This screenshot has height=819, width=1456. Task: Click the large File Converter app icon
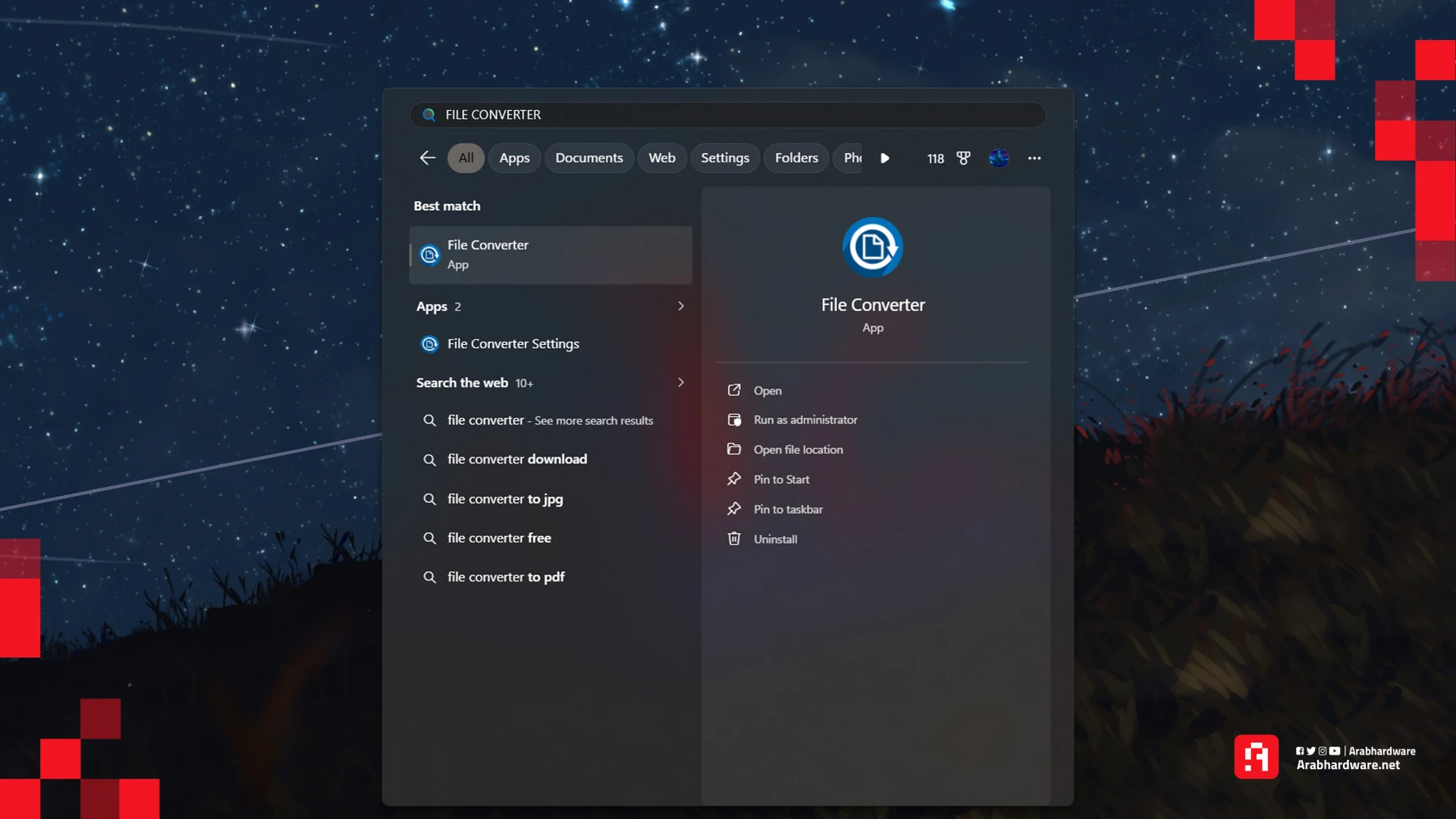[872, 247]
